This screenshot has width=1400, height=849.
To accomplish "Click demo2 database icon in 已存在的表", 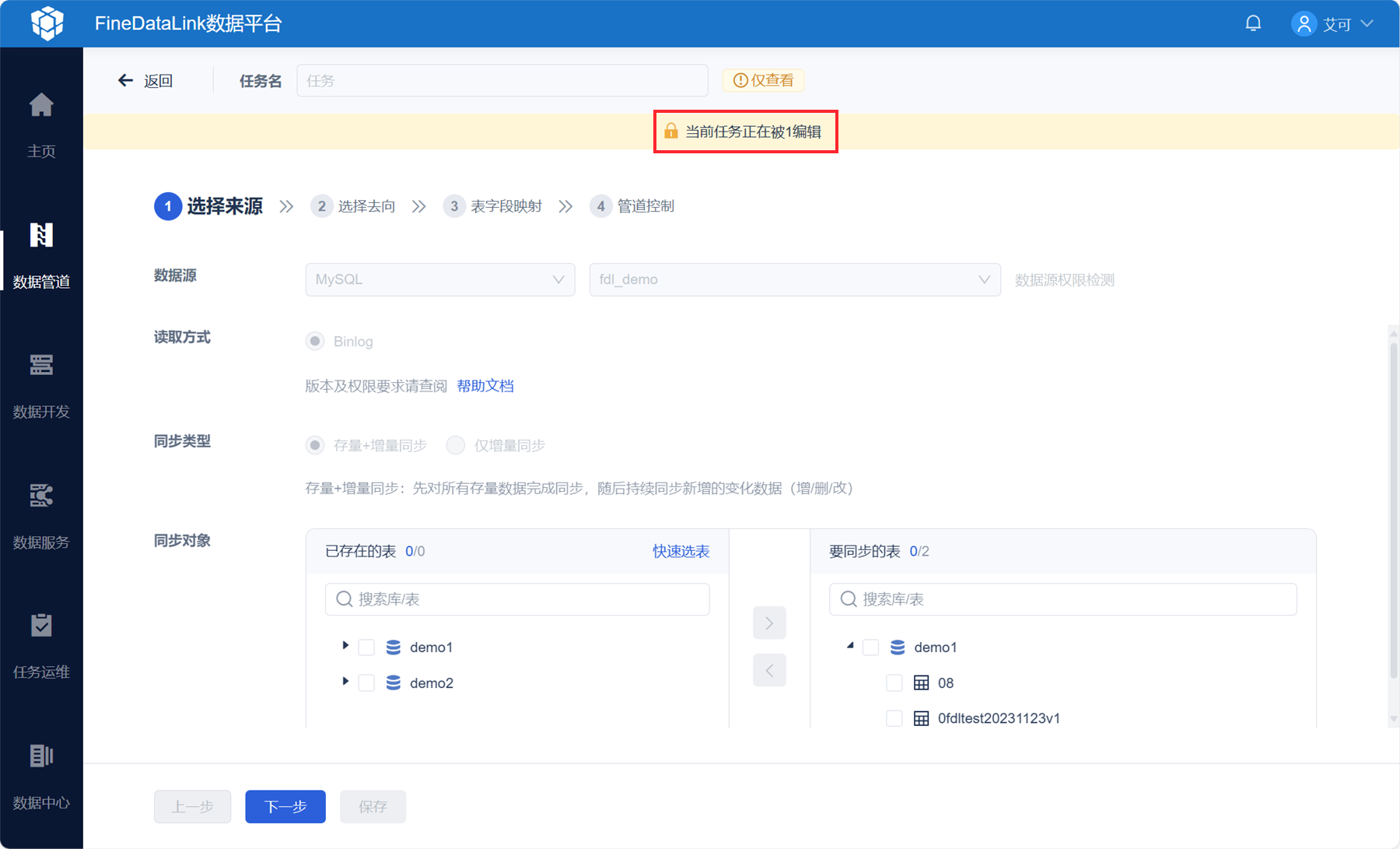I will coord(394,683).
